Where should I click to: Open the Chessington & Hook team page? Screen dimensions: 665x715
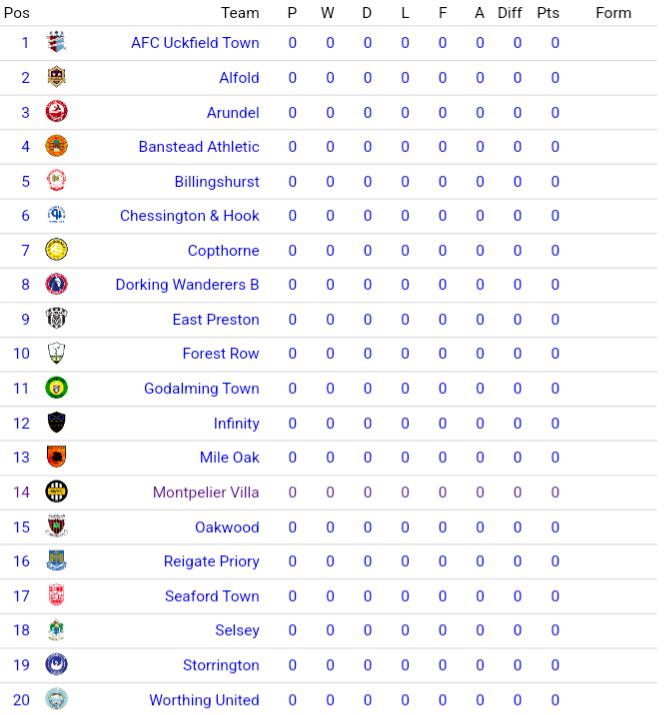pos(189,216)
